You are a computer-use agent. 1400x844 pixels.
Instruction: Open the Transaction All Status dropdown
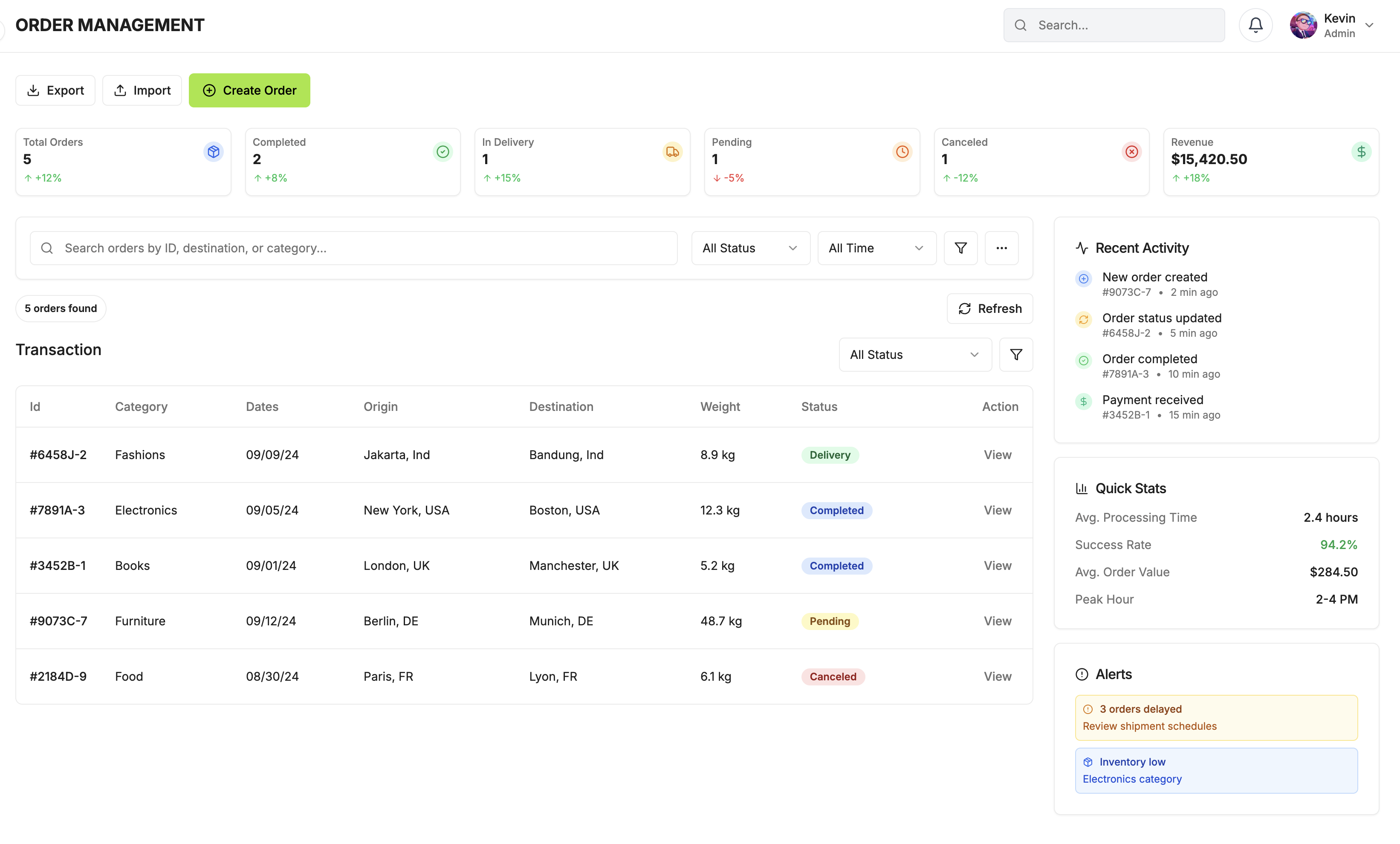coord(915,354)
